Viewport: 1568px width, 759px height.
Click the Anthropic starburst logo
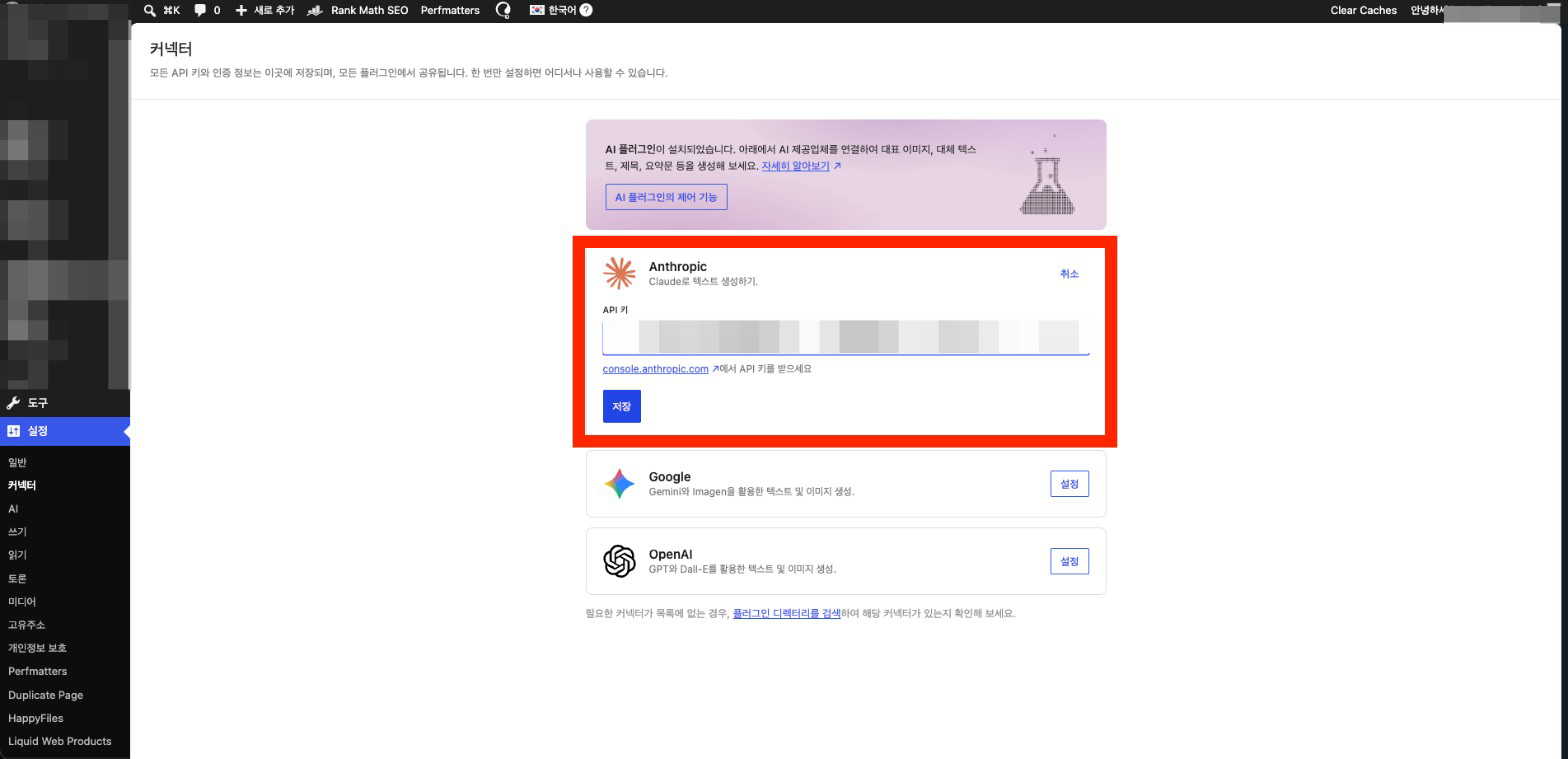(619, 273)
